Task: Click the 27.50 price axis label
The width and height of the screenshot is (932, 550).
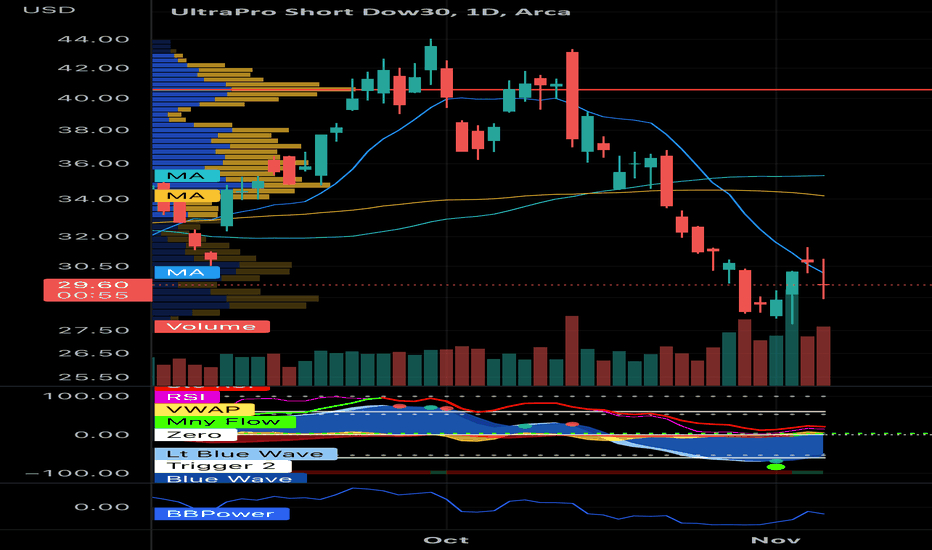Action: pos(93,330)
